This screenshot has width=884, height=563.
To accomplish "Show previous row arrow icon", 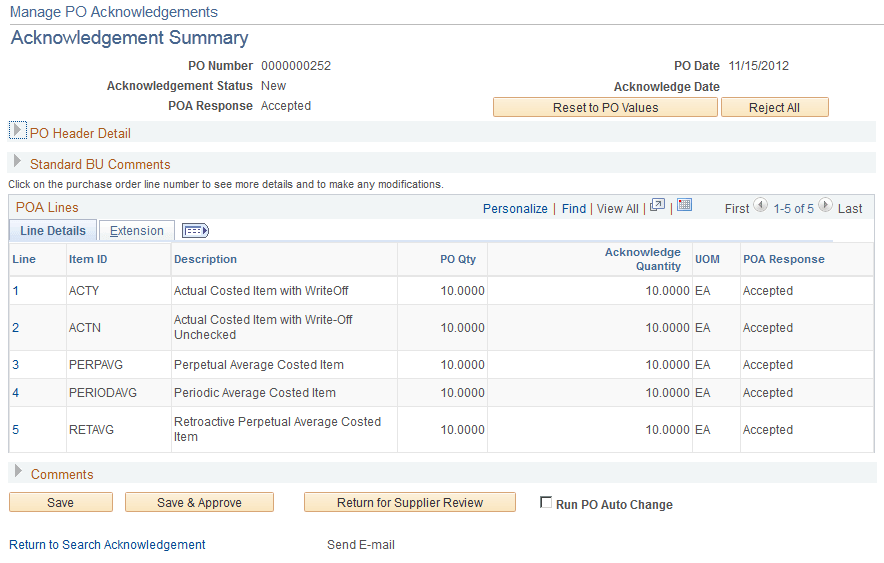I will coord(761,205).
